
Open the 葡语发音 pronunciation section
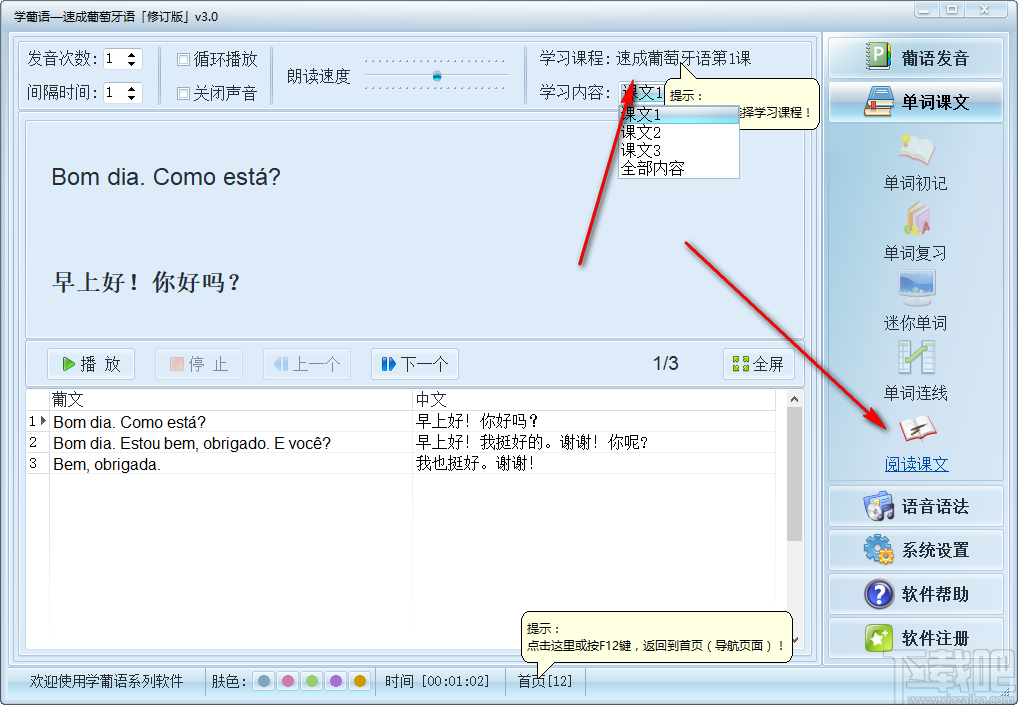[x=915, y=58]
